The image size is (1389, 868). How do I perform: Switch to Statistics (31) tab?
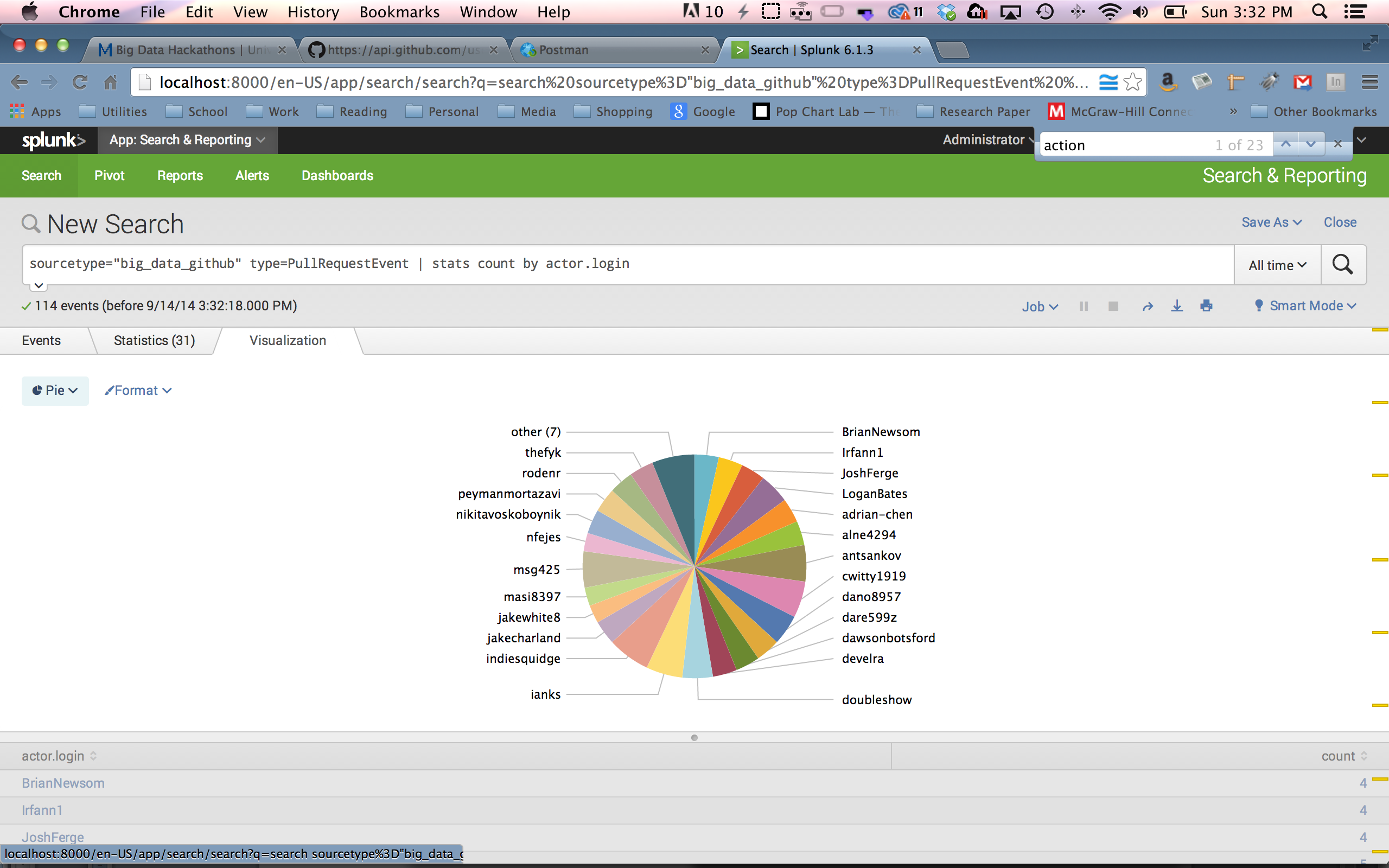coord(154,341)
